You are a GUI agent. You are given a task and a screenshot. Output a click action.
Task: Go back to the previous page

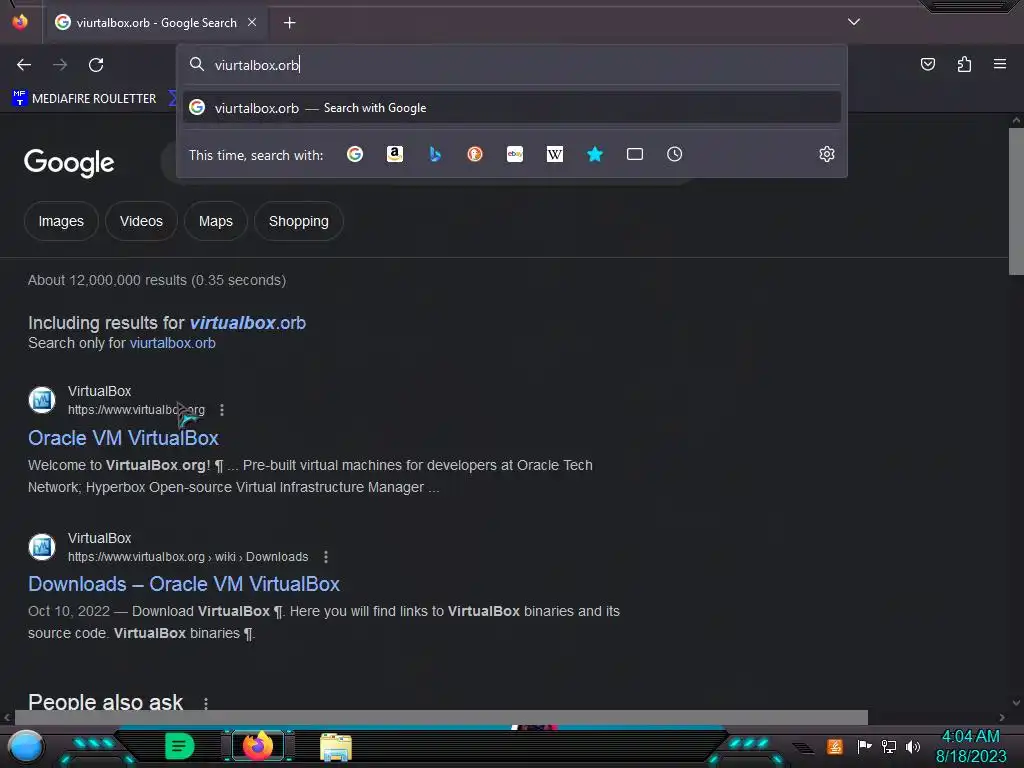click(24, 65)
